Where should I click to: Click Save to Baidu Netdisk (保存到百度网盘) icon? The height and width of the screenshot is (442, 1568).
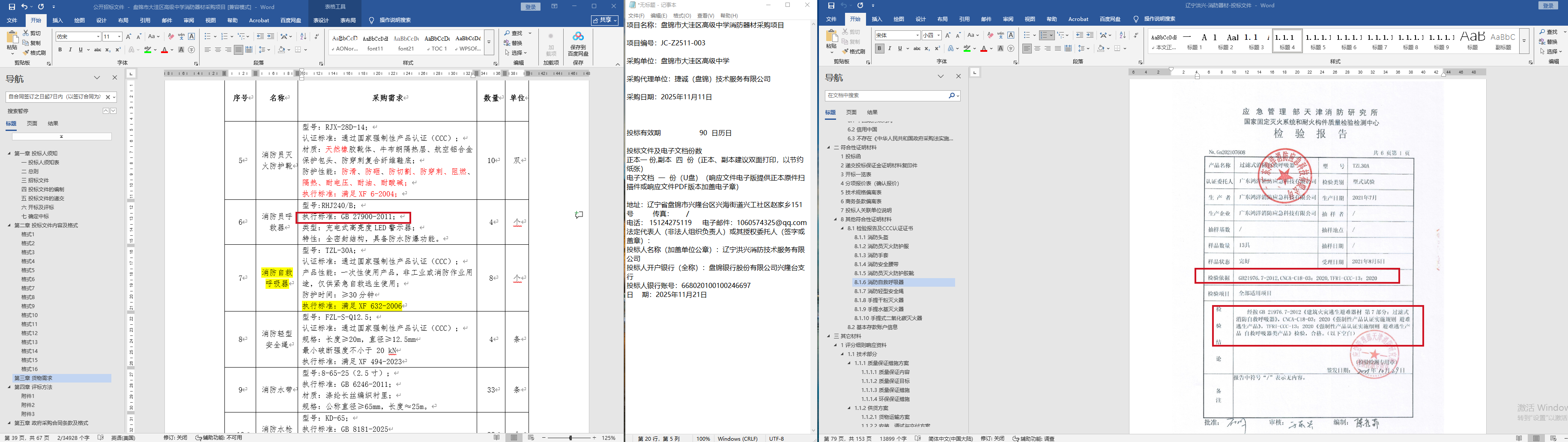tap(578, 44)
